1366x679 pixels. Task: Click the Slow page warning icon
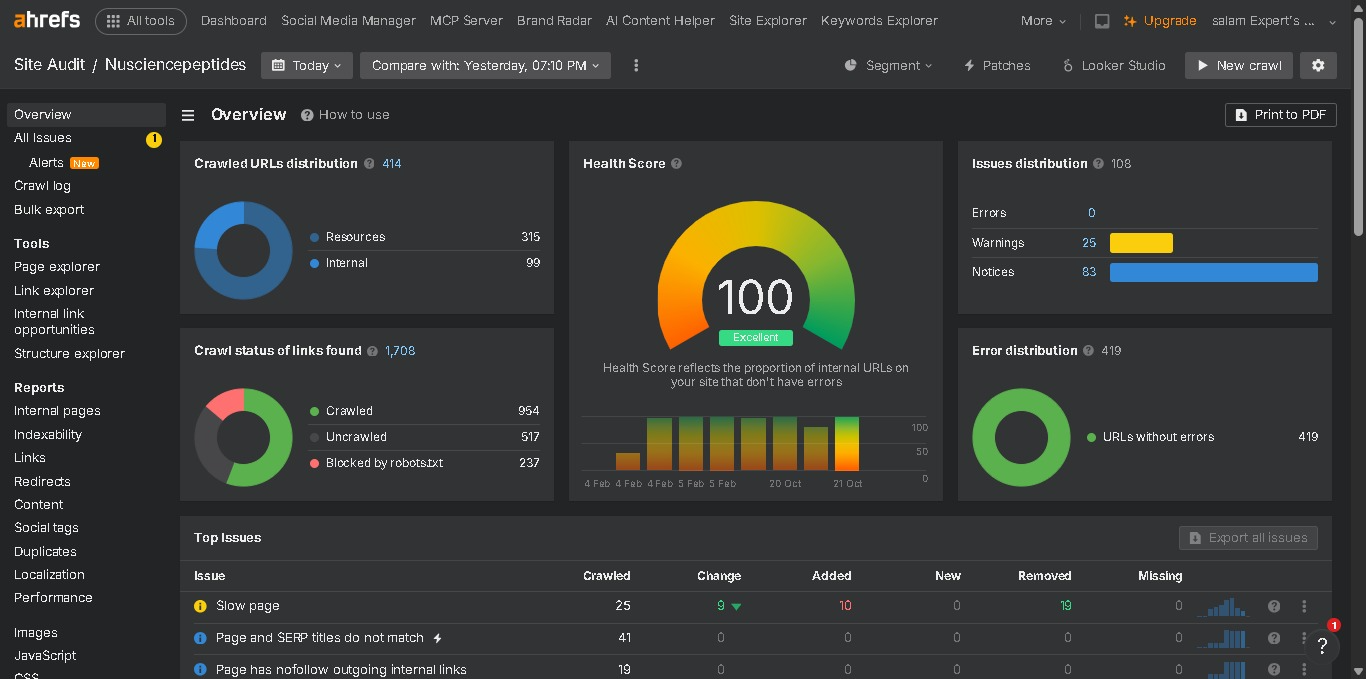click(x=200, y=606)
